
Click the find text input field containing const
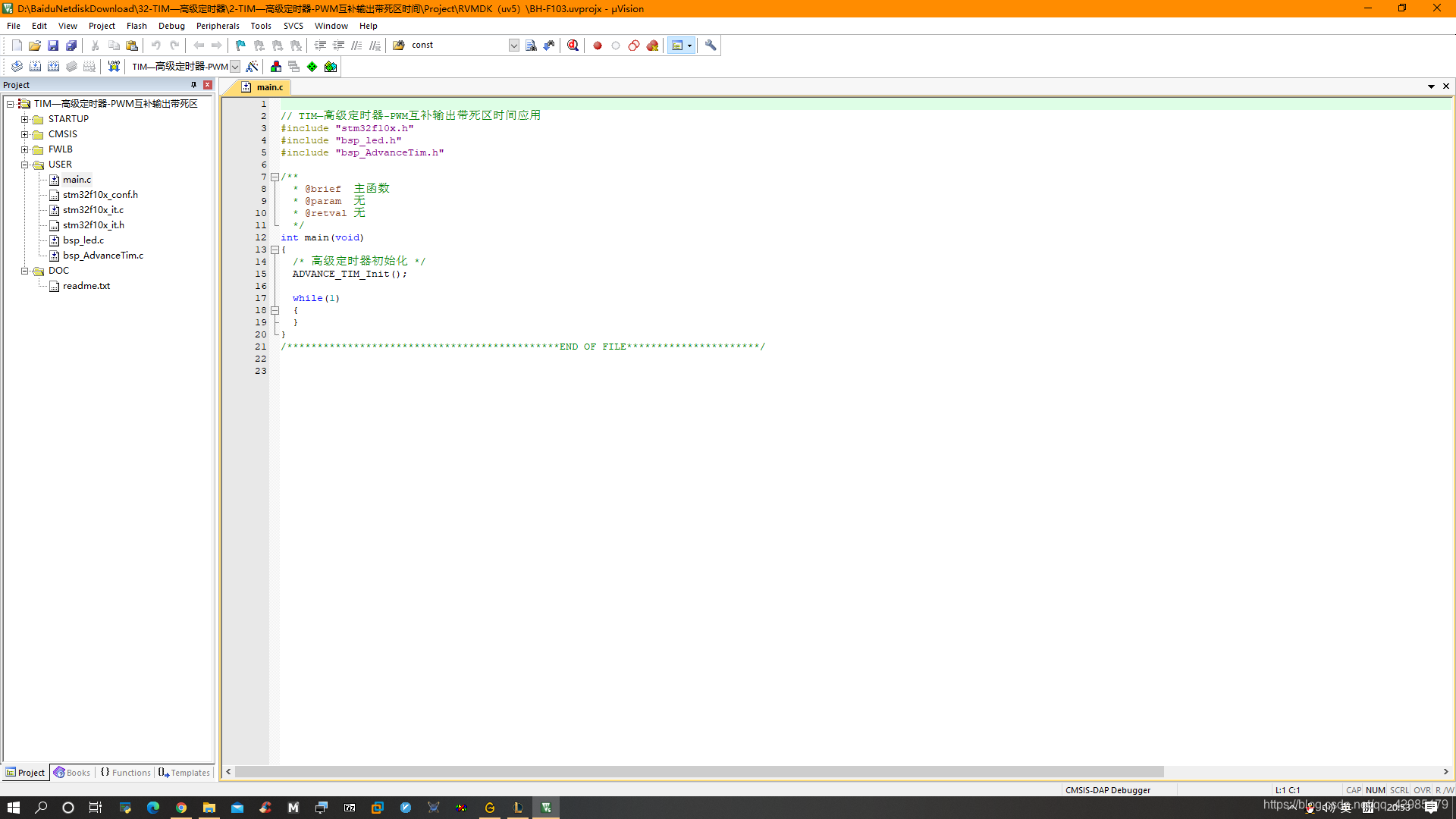(x=458, y=45)
